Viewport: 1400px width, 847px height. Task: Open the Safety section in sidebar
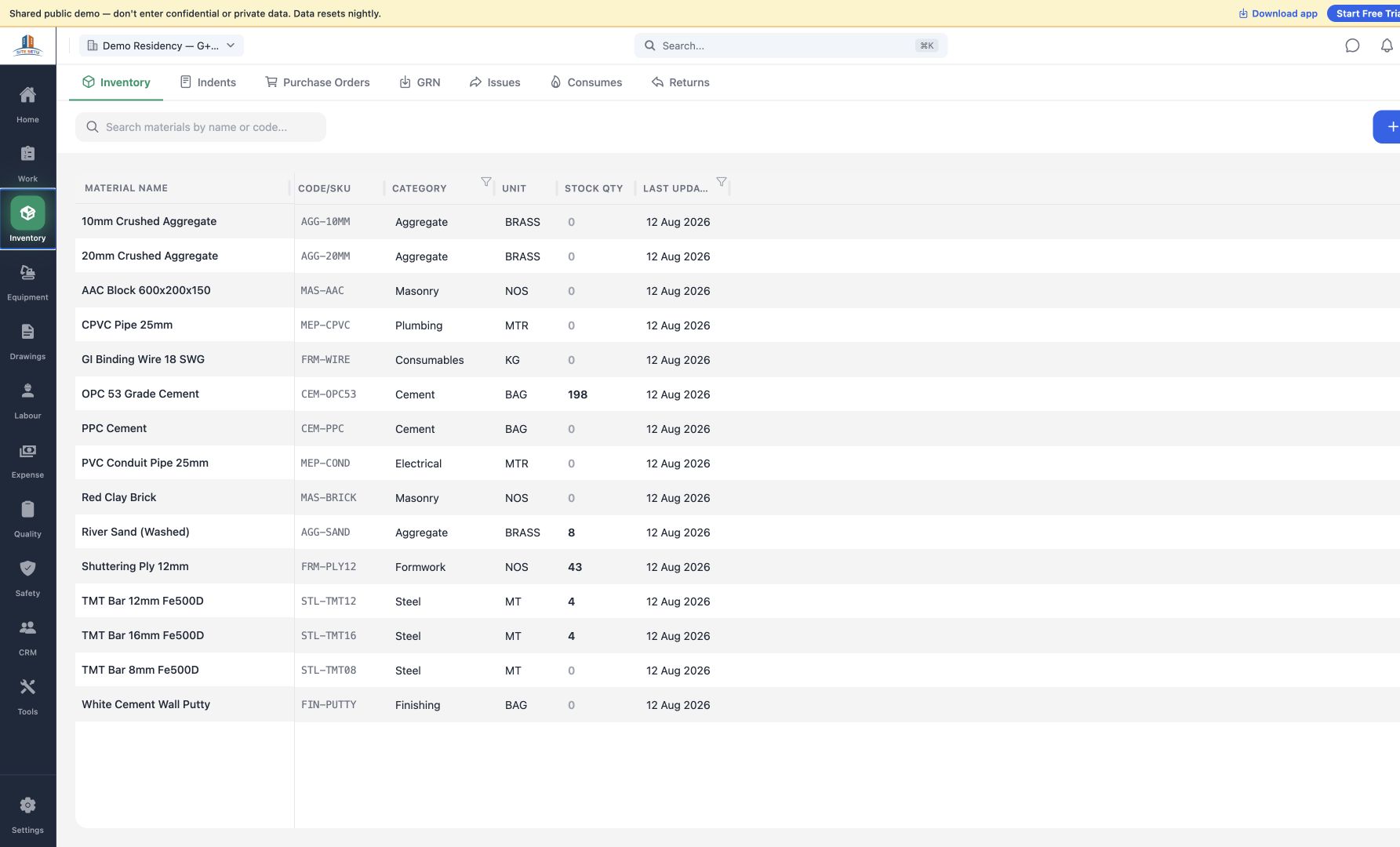click(27, 578)
